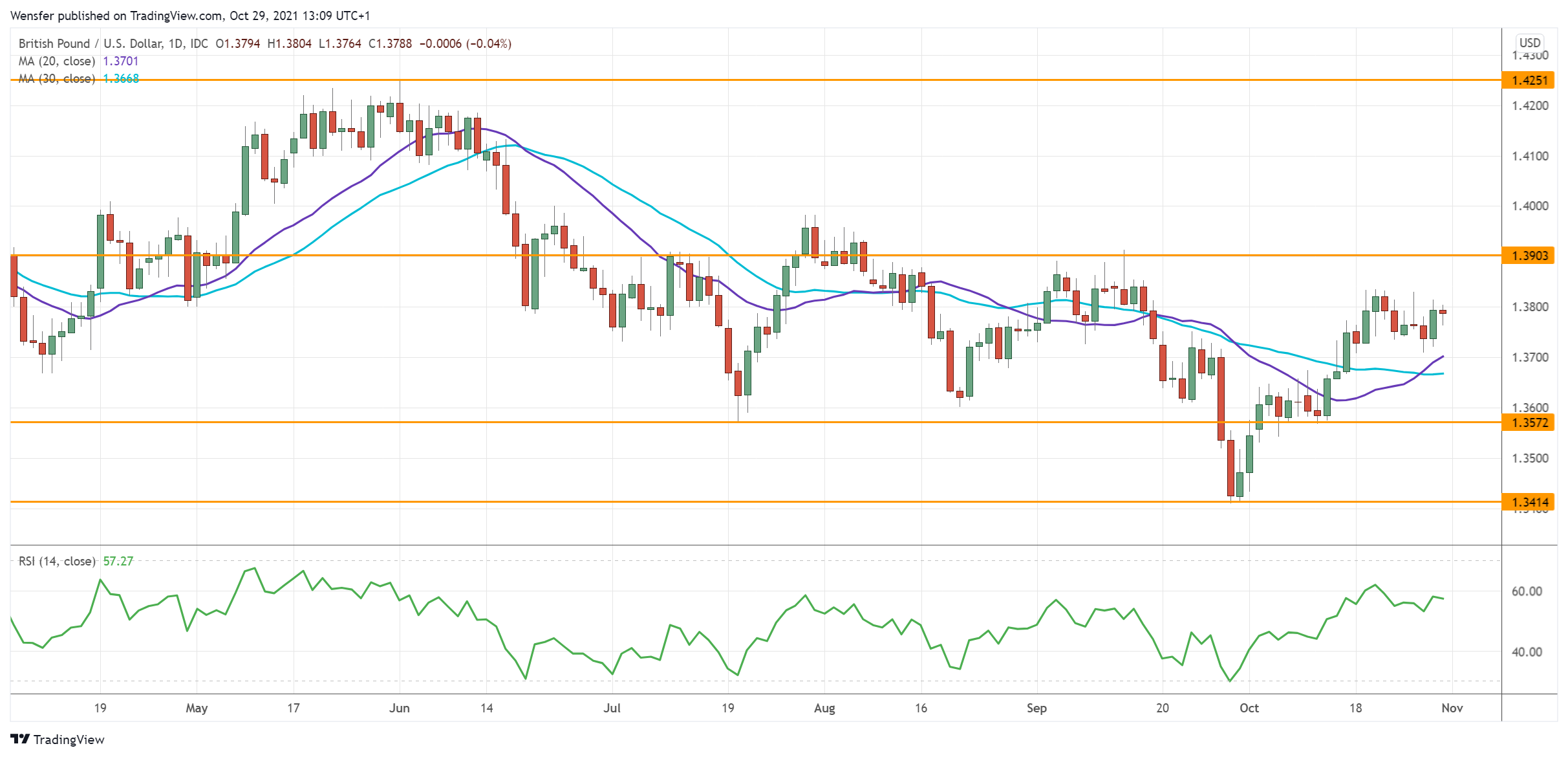Select the Oct label on the time axis
This screenshot has height=757, width=1568.
pyautogui.click(x=1250, y=708)
